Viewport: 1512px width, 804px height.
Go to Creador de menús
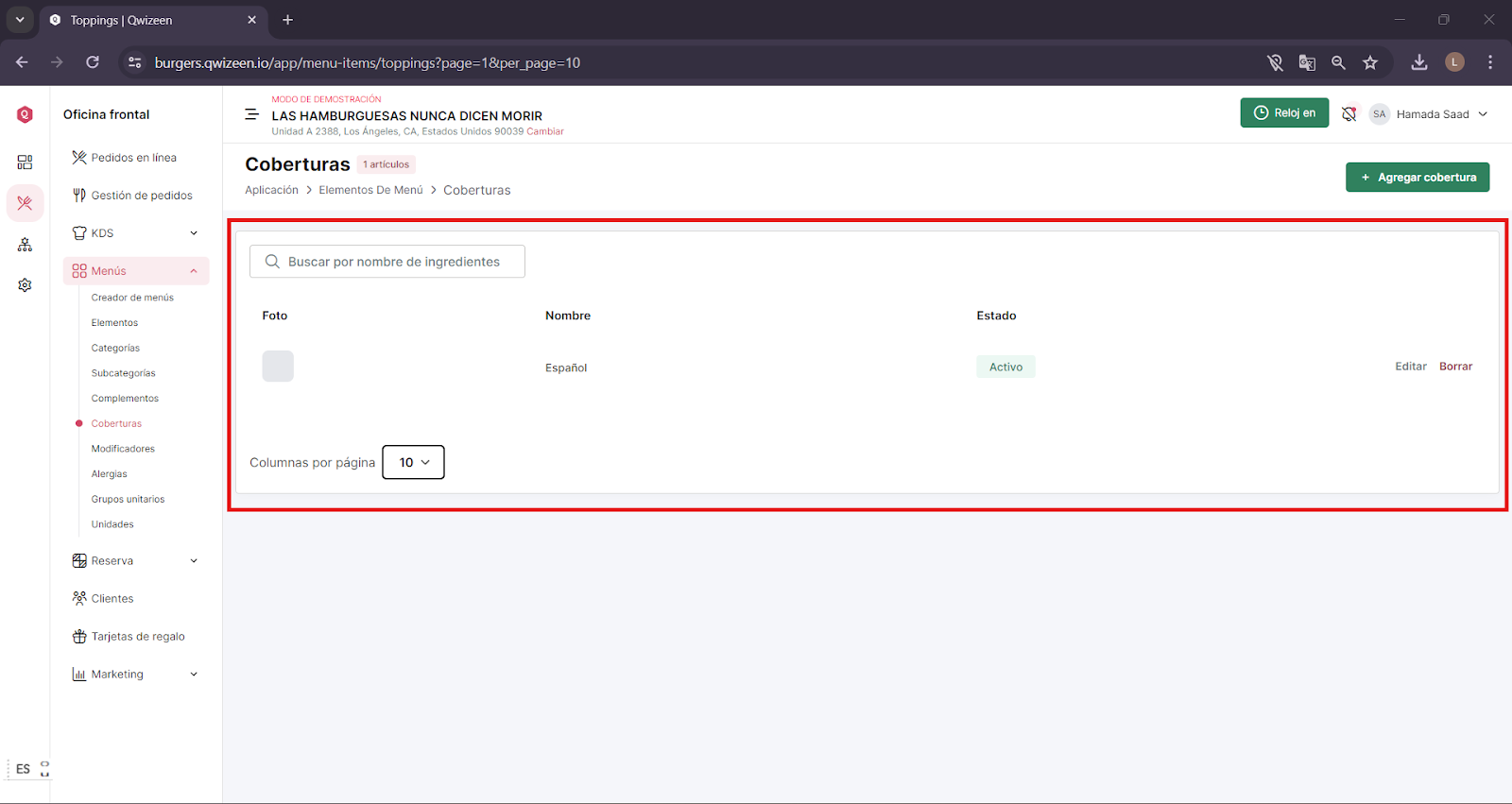(132, 298)
